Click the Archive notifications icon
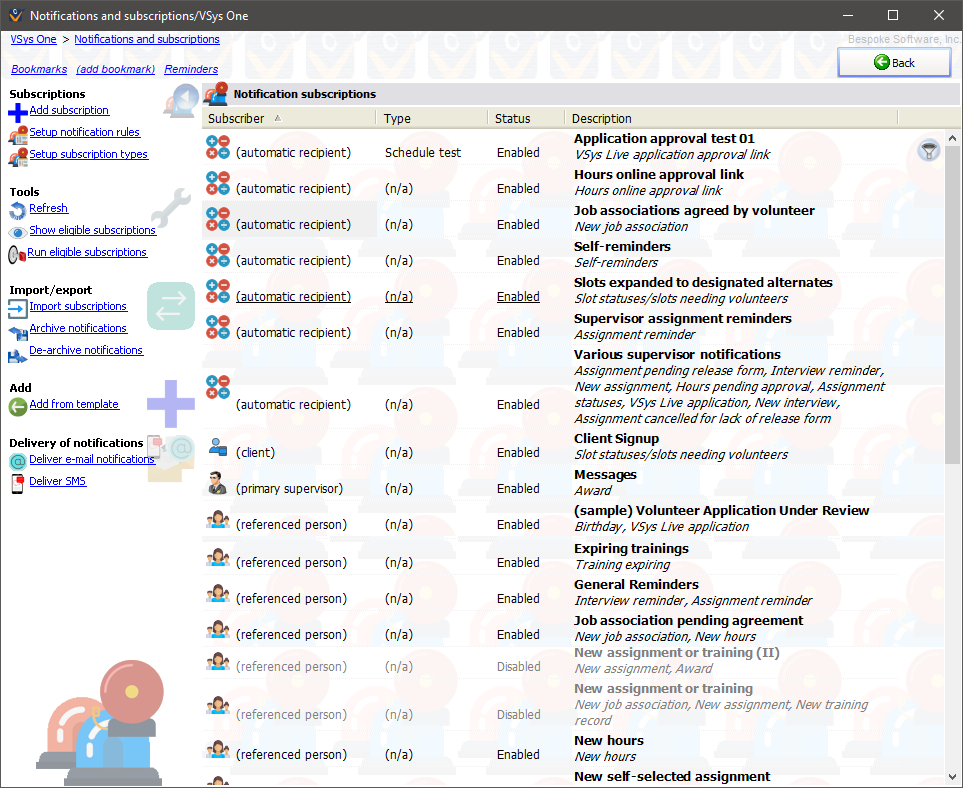The width and height of the screenshot is (963, 788). click(18, 330)
